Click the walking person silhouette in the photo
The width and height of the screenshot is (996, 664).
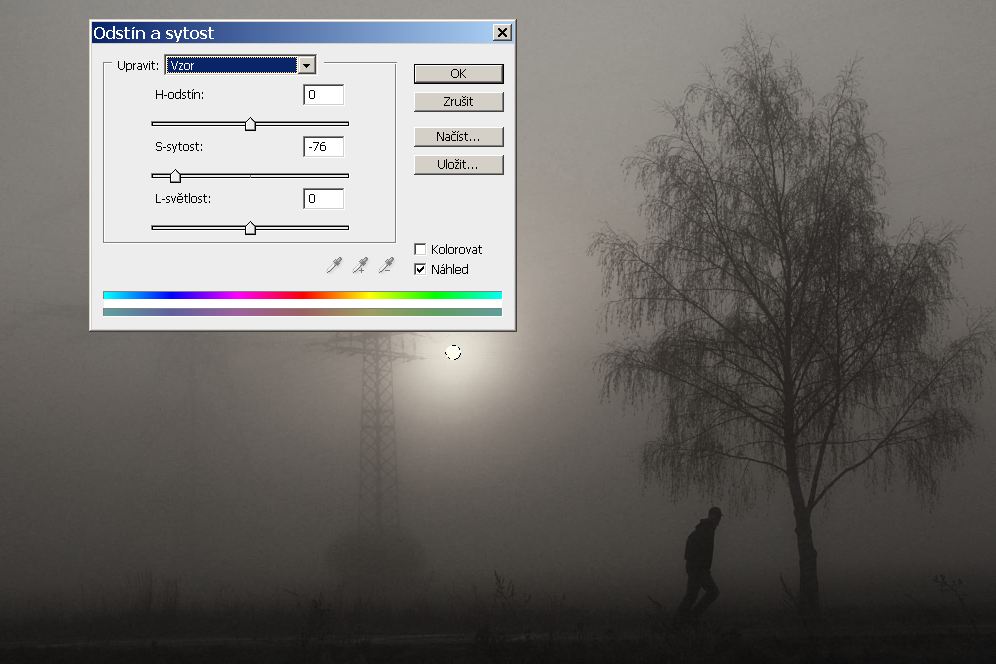tap(702, 560)
